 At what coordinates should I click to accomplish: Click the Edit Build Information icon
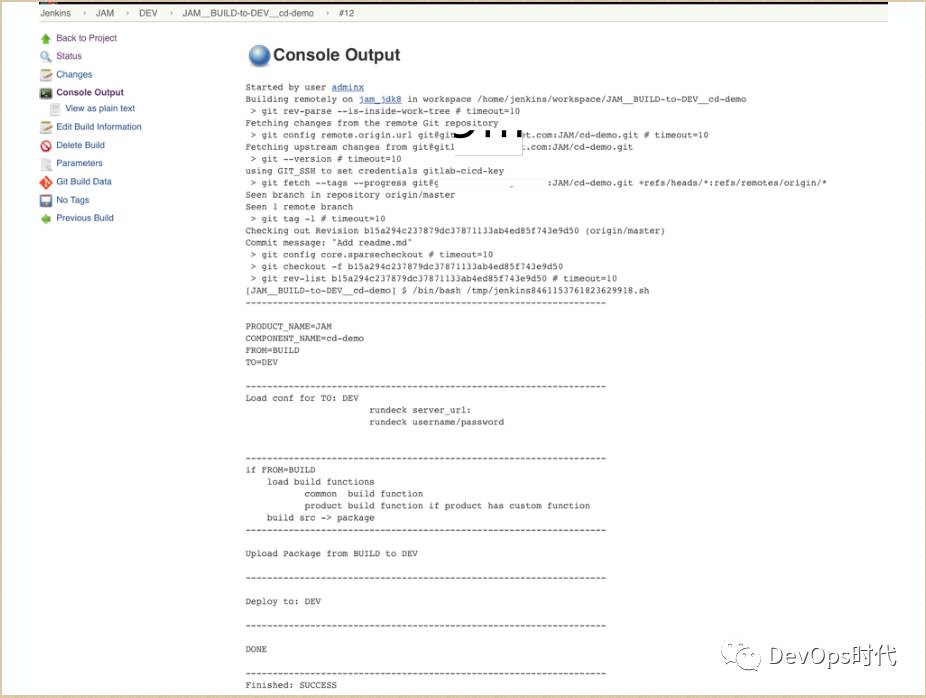pos(45,128)
